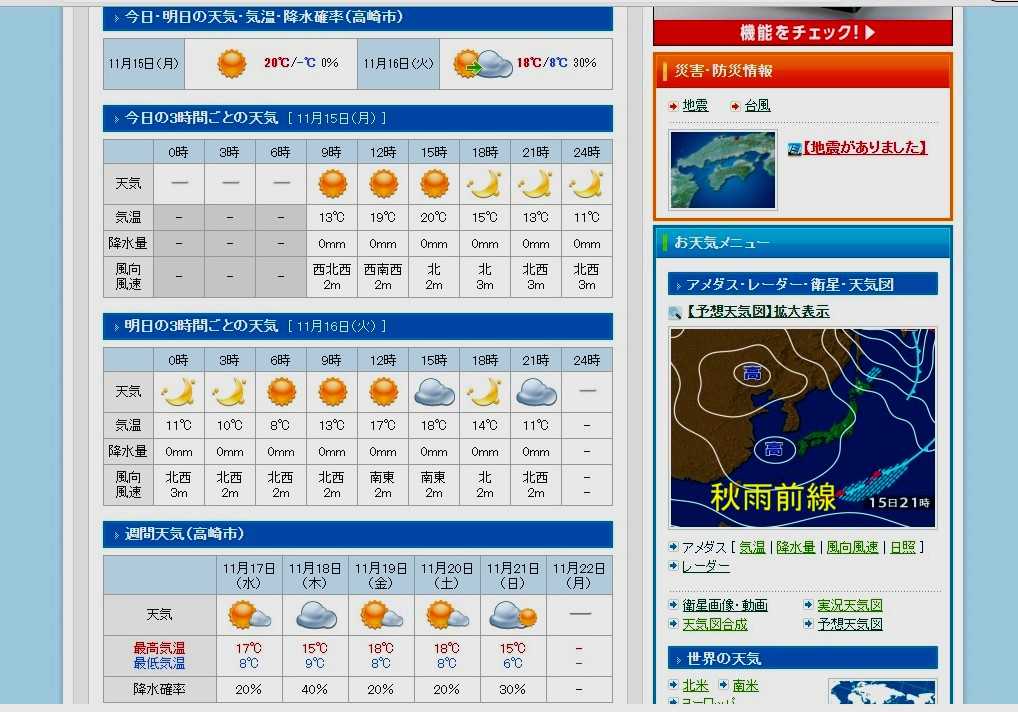The height and width of the screenshot is (712, 1018).
Task: Click the November 18 cloudy weekly icon
Action: point(316,615)
